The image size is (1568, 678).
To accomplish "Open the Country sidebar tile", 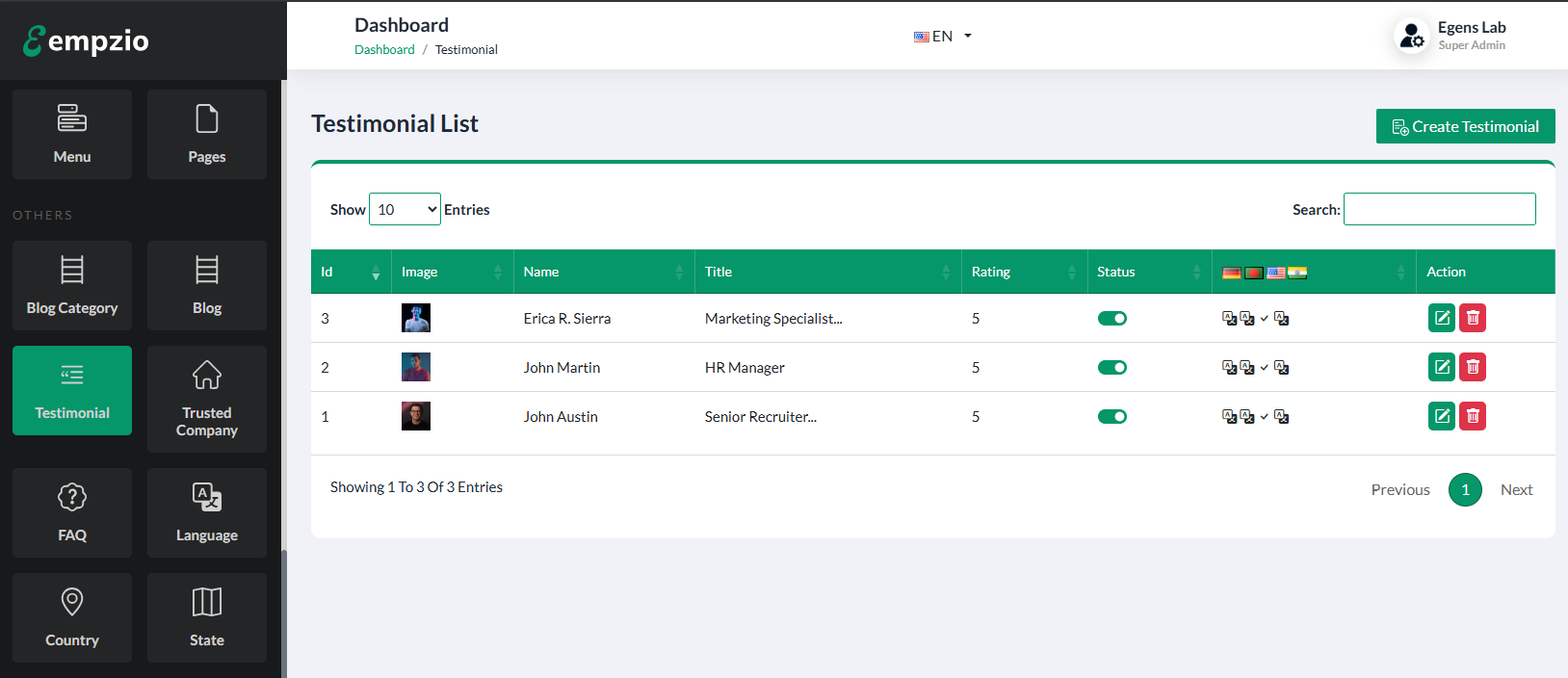I will click(x=72, y=617).
